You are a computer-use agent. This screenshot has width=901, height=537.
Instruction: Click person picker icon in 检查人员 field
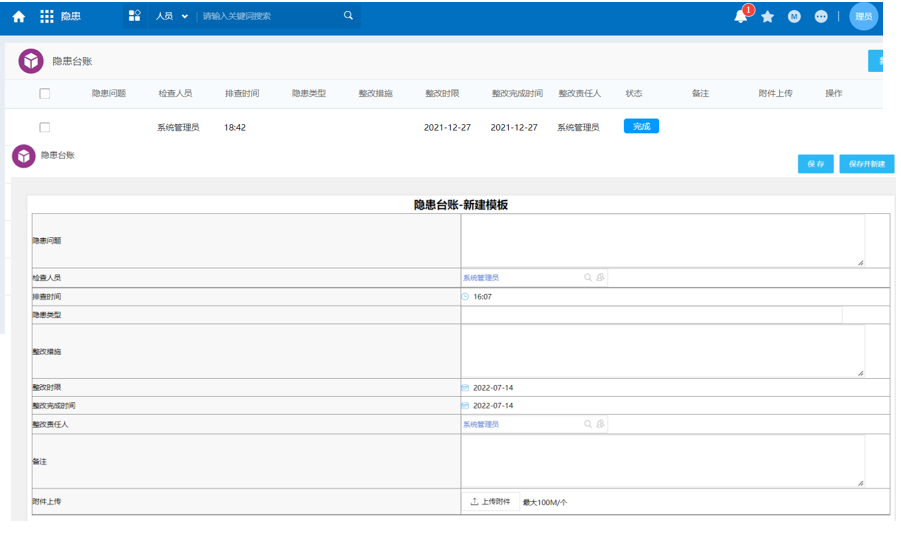coord(600,277)
